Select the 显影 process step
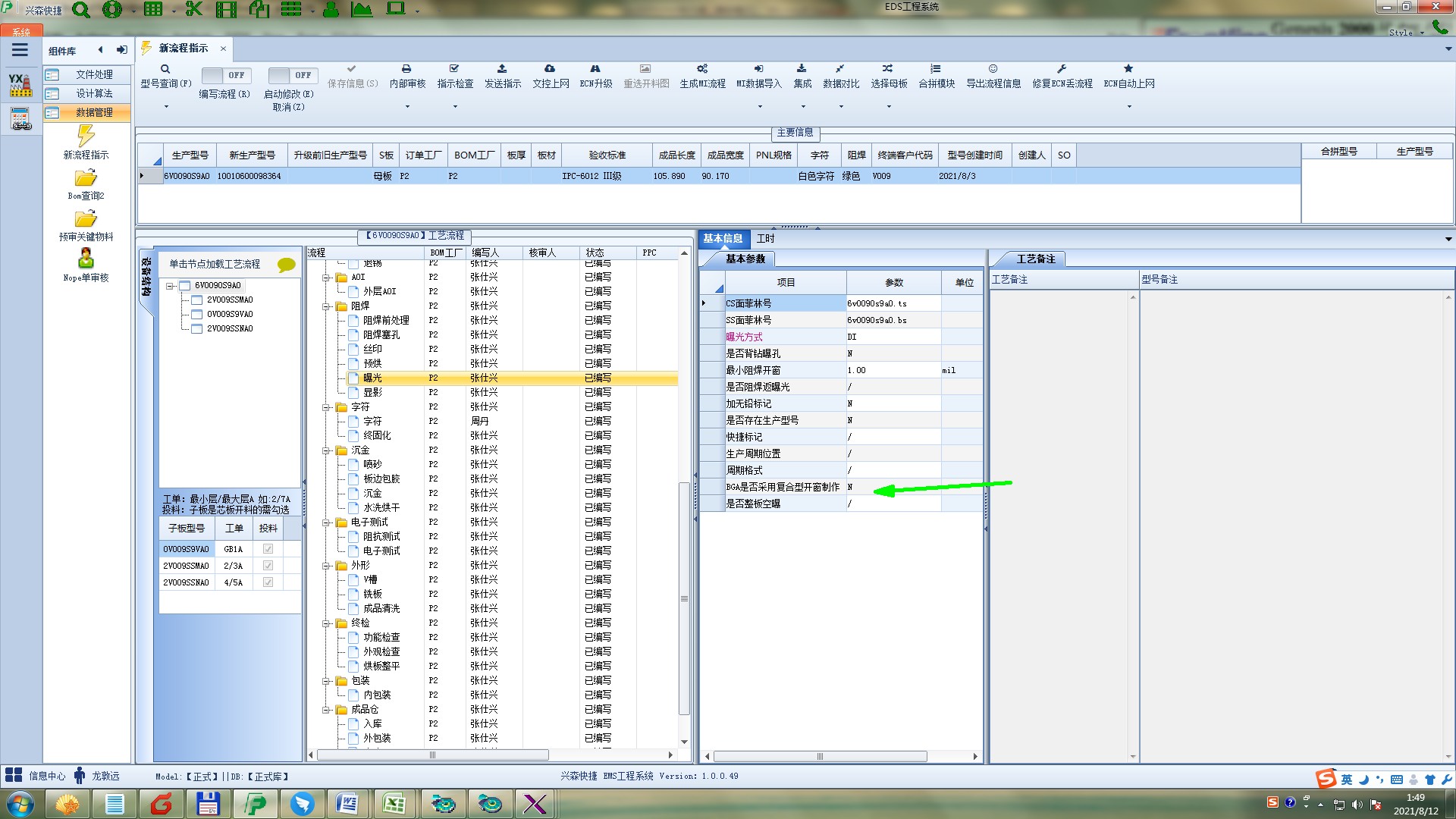The image size is (1456, 819). click(x=372, y=392)
